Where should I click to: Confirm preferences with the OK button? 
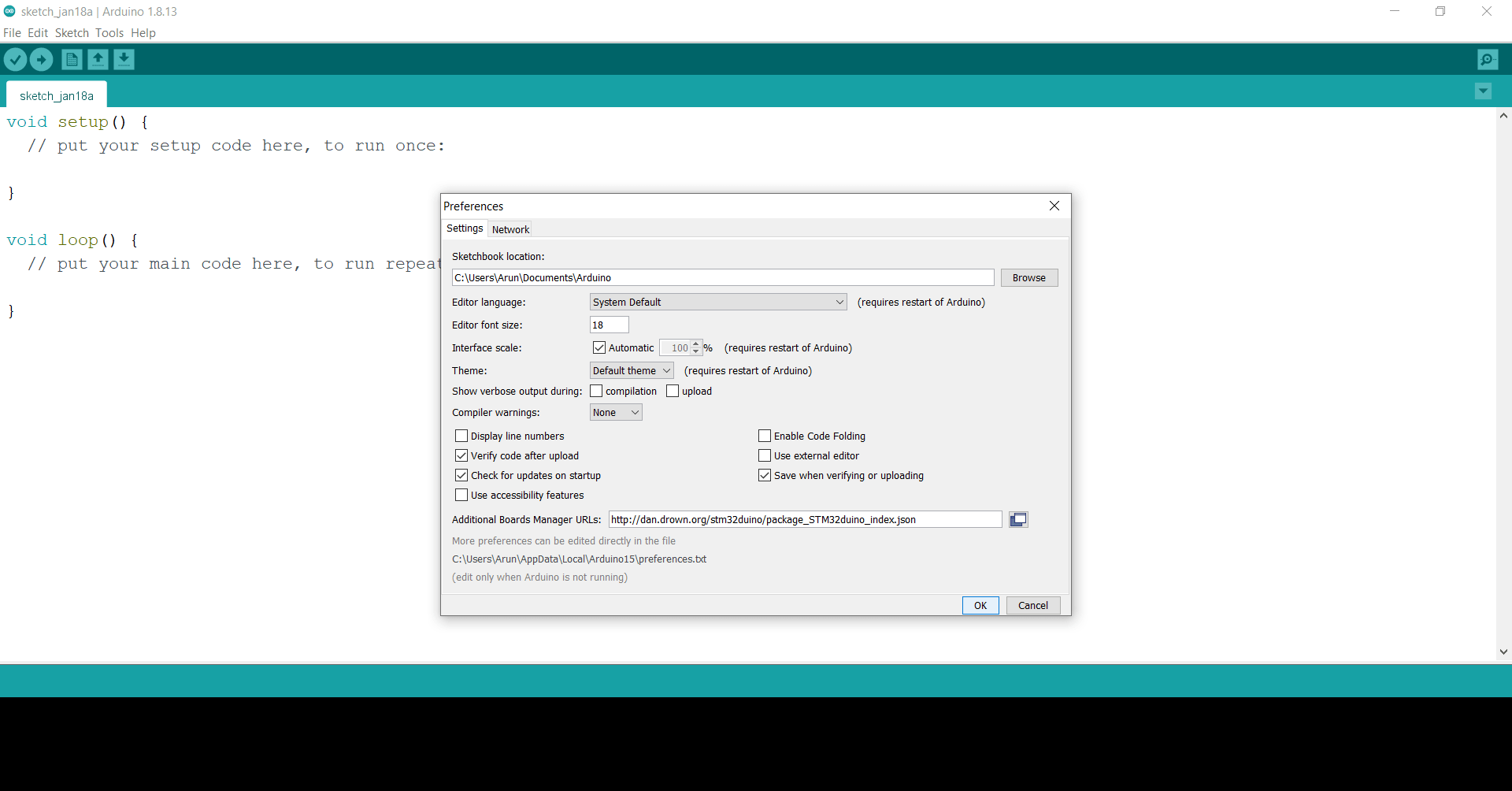click(x=980, y=605)
